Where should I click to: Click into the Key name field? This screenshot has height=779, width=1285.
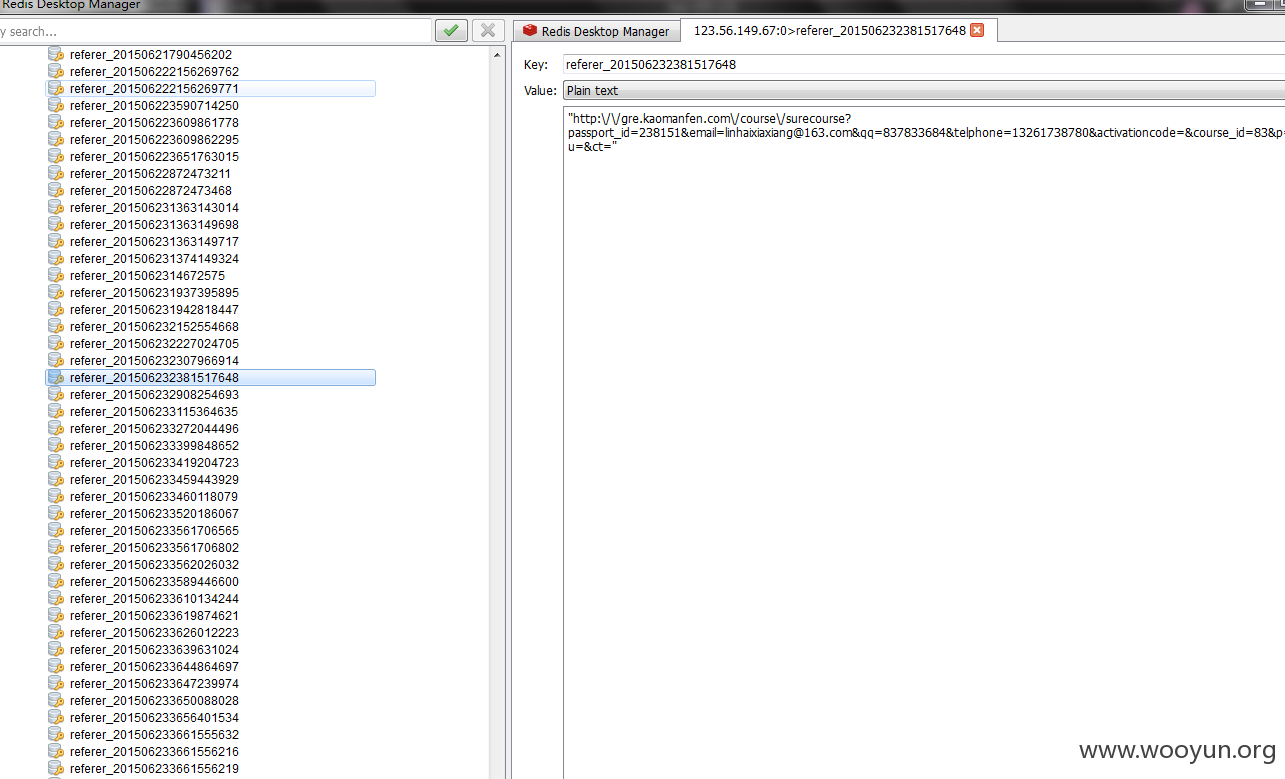coord(923,65)
